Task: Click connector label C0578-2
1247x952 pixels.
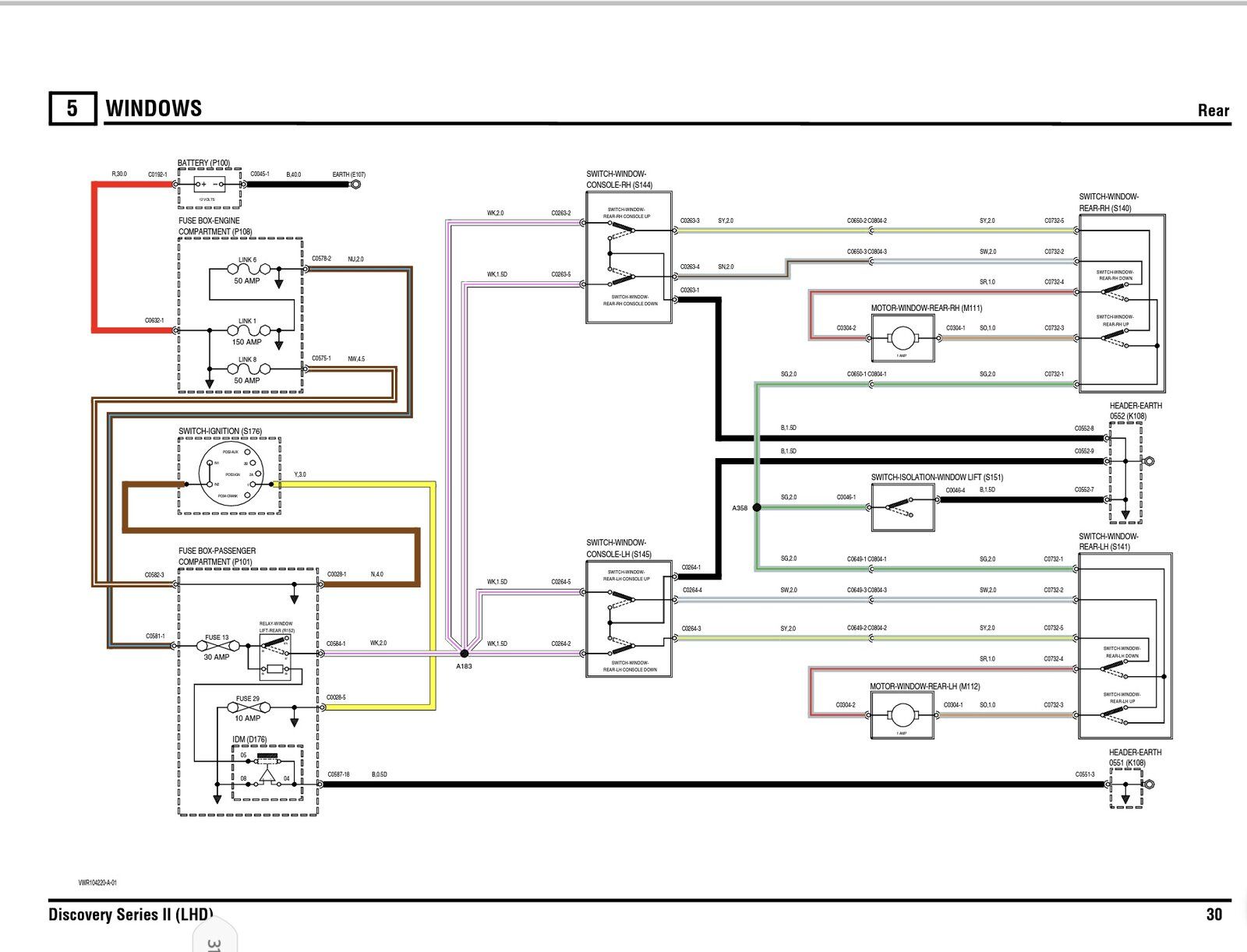Action: [321, 259]
